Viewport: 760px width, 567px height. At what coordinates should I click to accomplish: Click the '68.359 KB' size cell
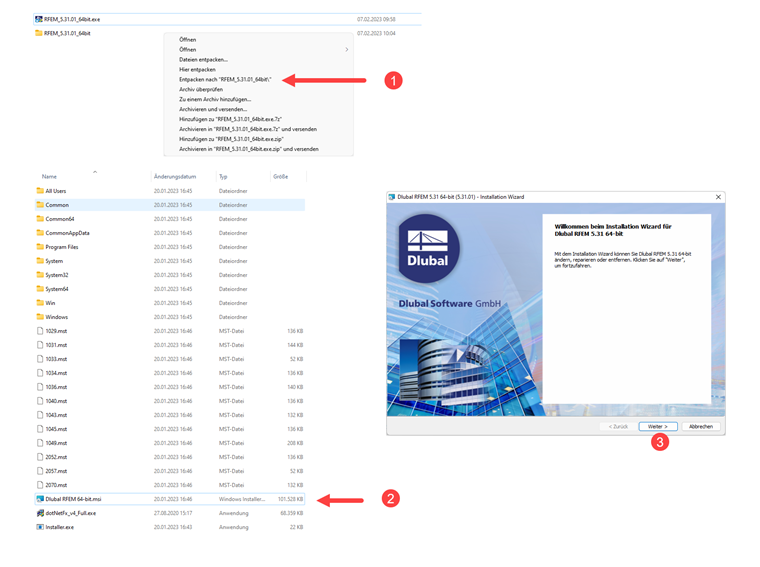(x=291, y=513)
